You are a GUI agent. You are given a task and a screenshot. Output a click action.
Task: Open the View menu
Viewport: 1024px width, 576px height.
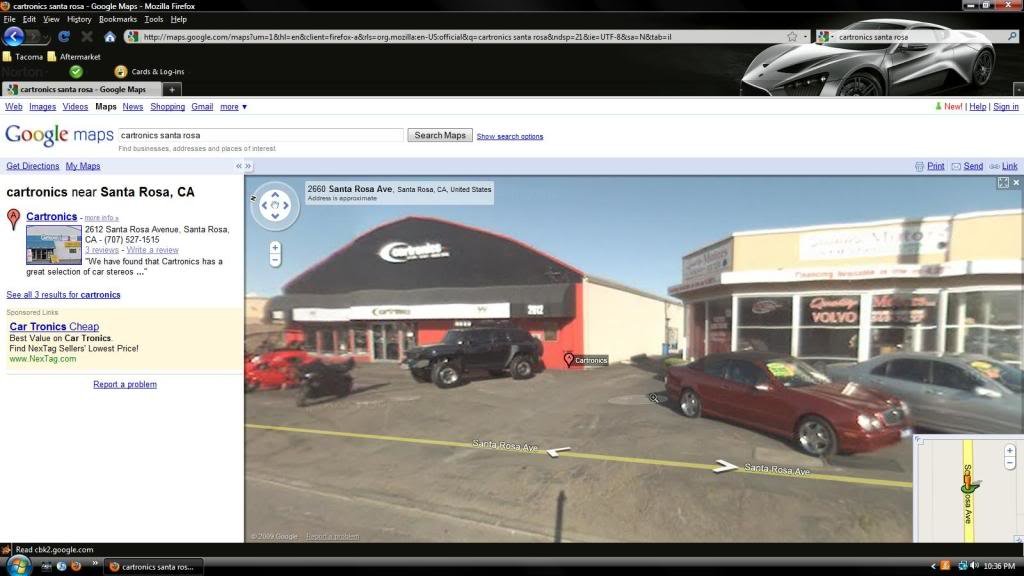[x=51, y=19]
